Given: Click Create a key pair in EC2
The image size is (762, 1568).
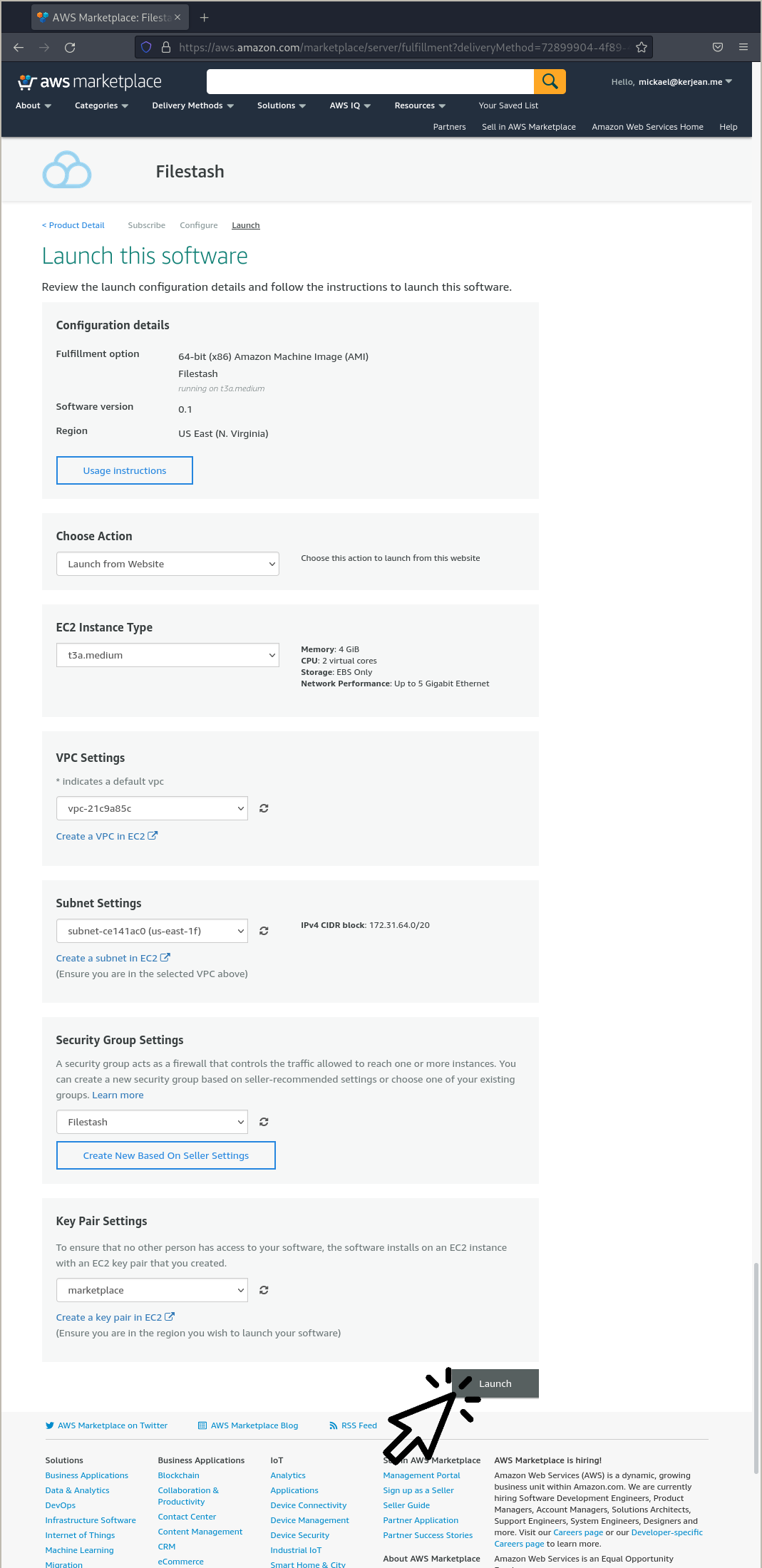Looking at the screenshot, I should point(115,1317).
